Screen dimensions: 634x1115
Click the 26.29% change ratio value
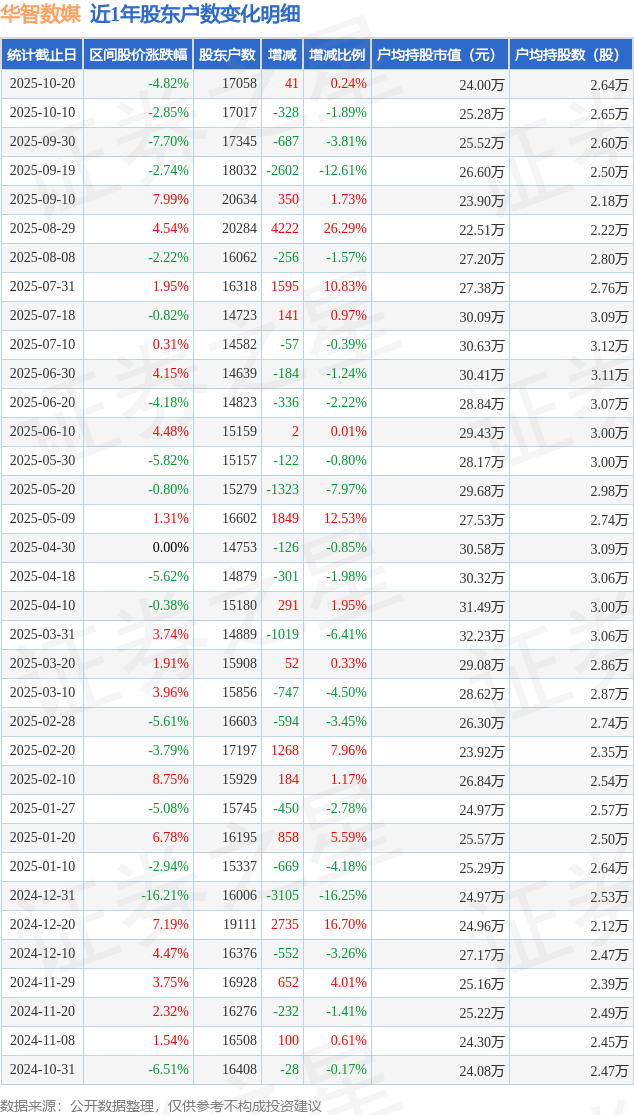[x=345, y=229]
